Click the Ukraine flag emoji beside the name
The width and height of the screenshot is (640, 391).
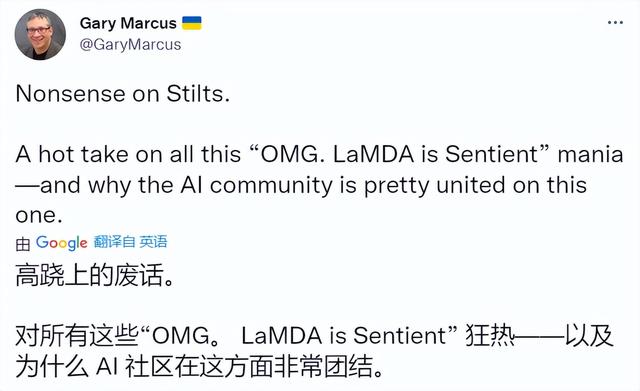(x=191, y=23)
